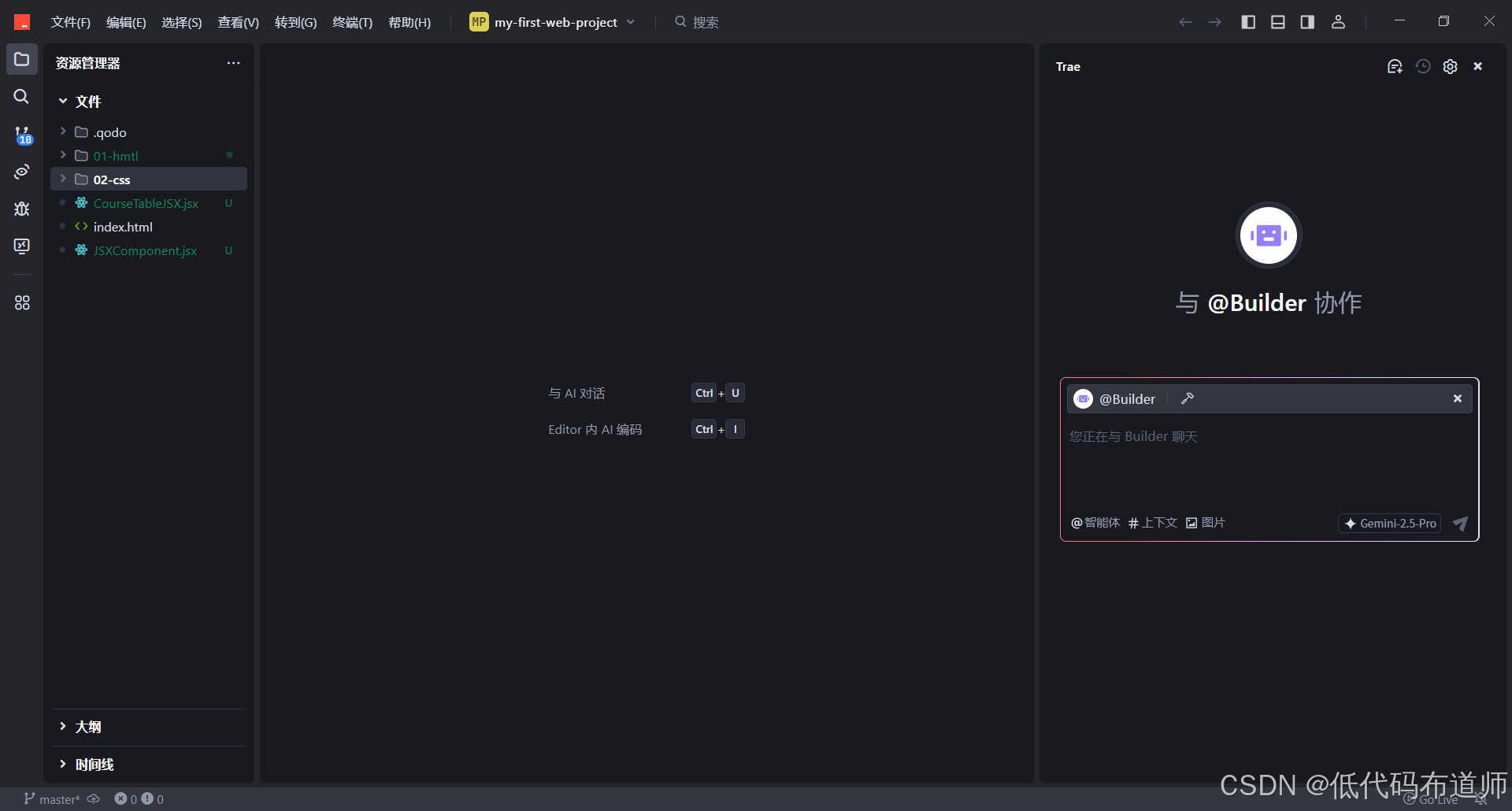The height and width of the screenshot is (811, 1512).
Task: Click #上下文 to add context
Action: tap(1153, 523)
